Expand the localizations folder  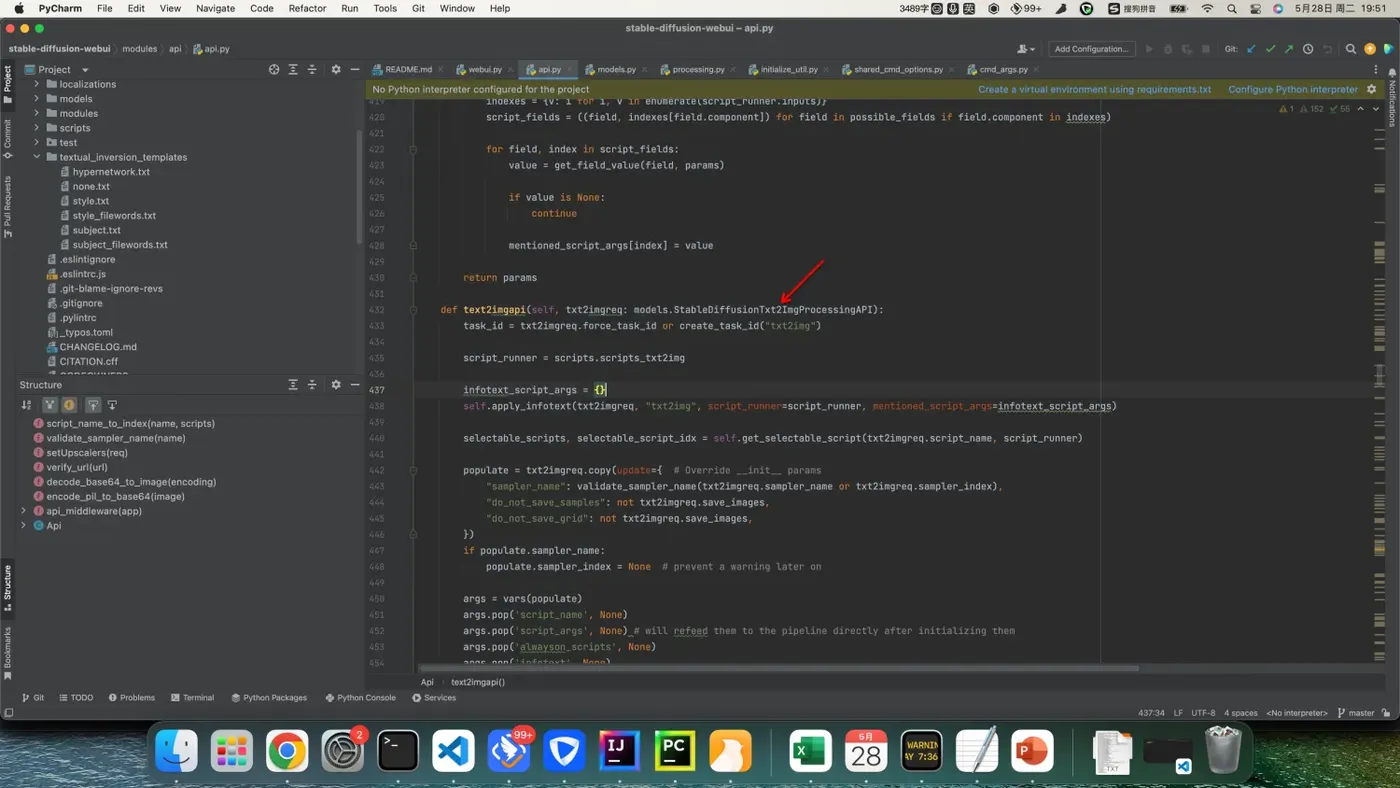click(37, 84)
